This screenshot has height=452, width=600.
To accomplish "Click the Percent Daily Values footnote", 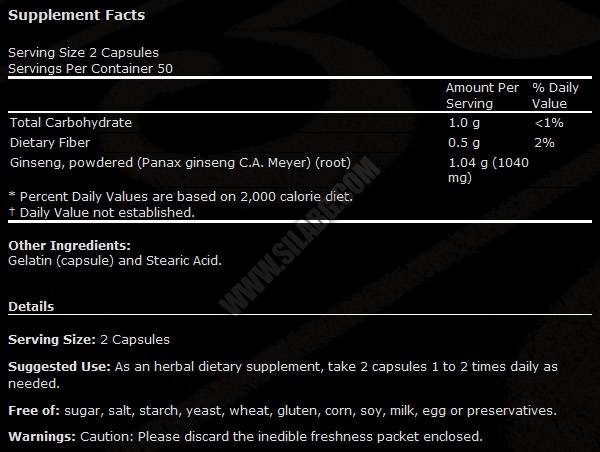I will (181, 197).
